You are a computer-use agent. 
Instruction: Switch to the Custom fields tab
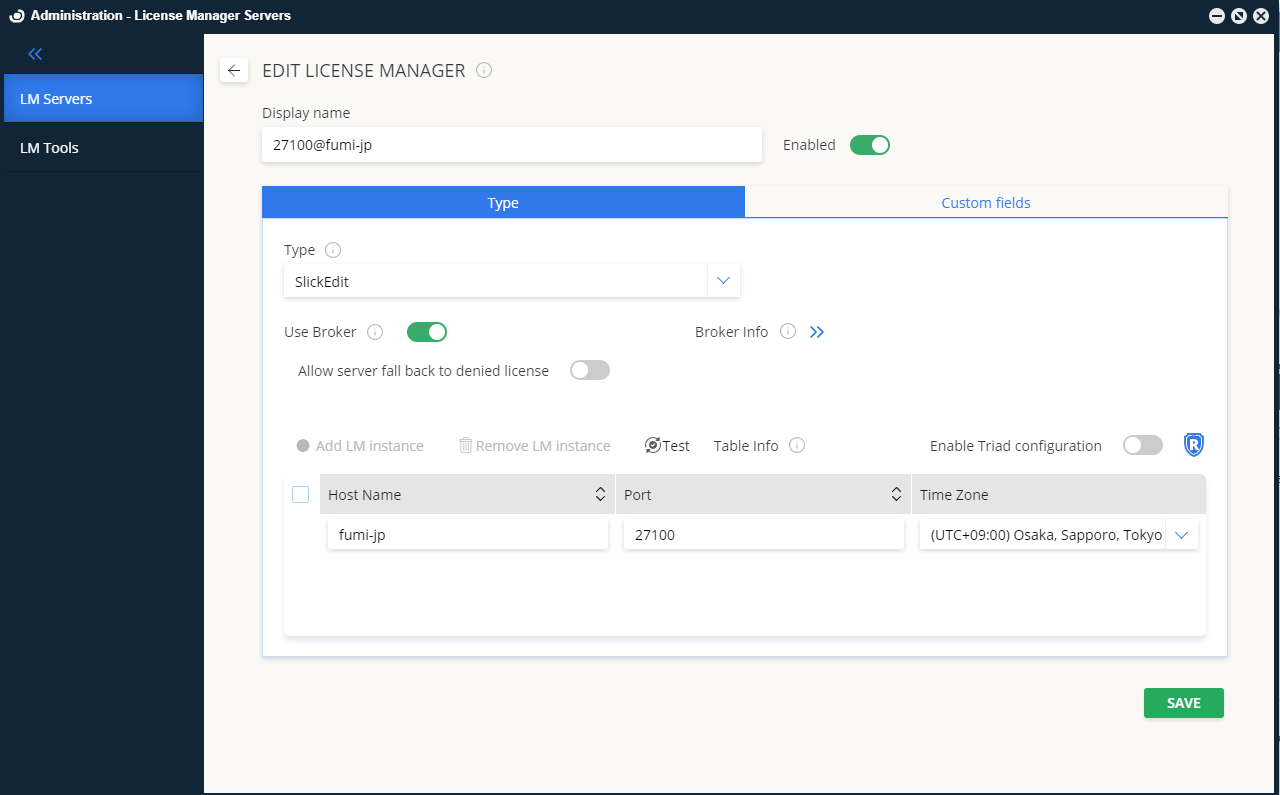coord(985,202)
